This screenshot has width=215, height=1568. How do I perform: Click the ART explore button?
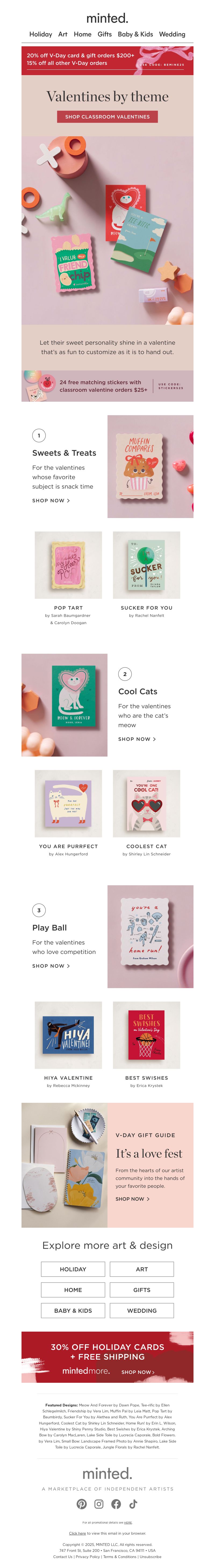(142, 1269)
